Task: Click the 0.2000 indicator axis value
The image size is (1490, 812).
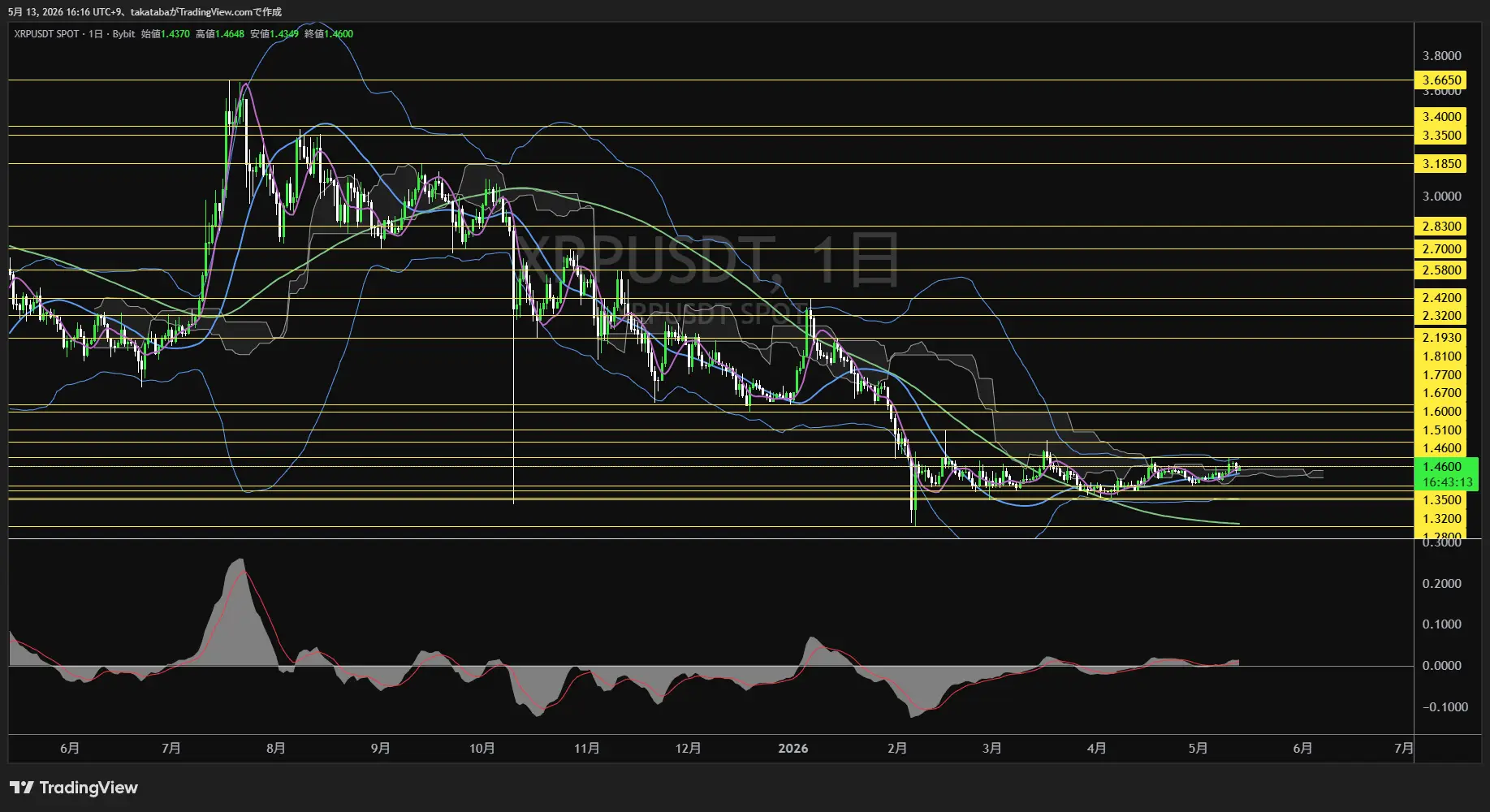Action: click(1441, 584)
